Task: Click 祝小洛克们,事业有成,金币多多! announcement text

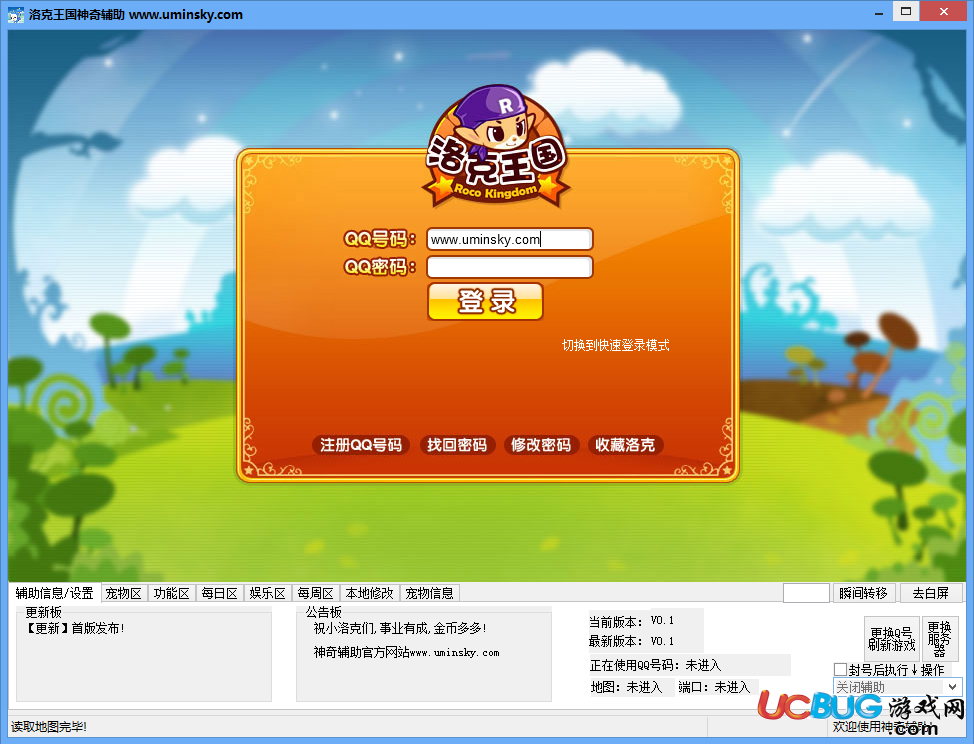Action: point(399,628)
